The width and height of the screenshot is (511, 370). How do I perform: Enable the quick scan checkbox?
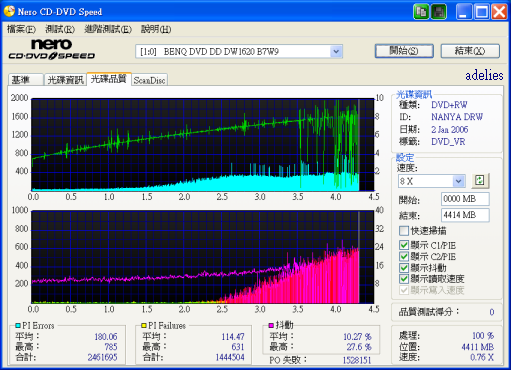[404, 231]
